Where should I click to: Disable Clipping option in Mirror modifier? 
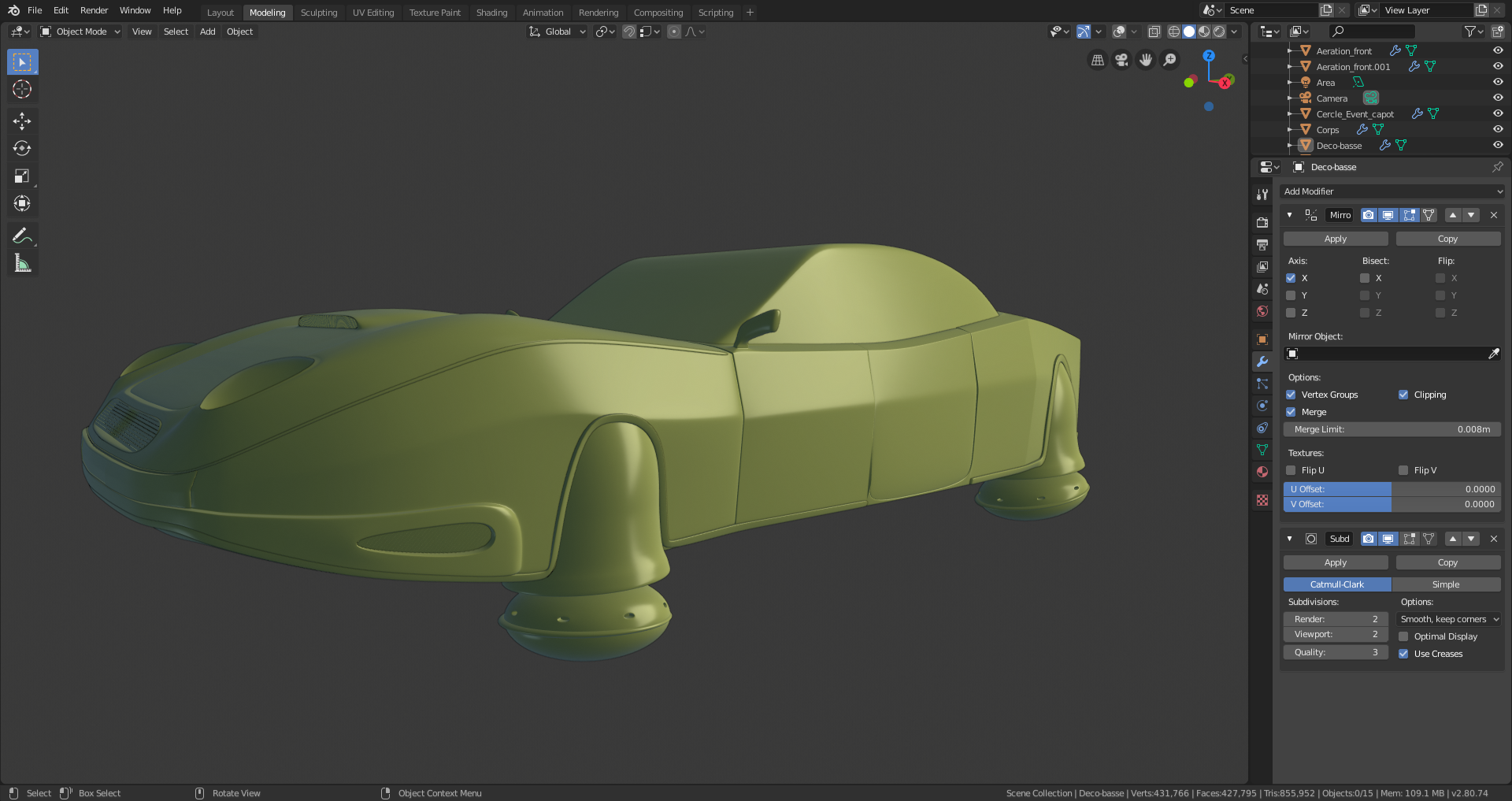click(x=1403, y=395)
